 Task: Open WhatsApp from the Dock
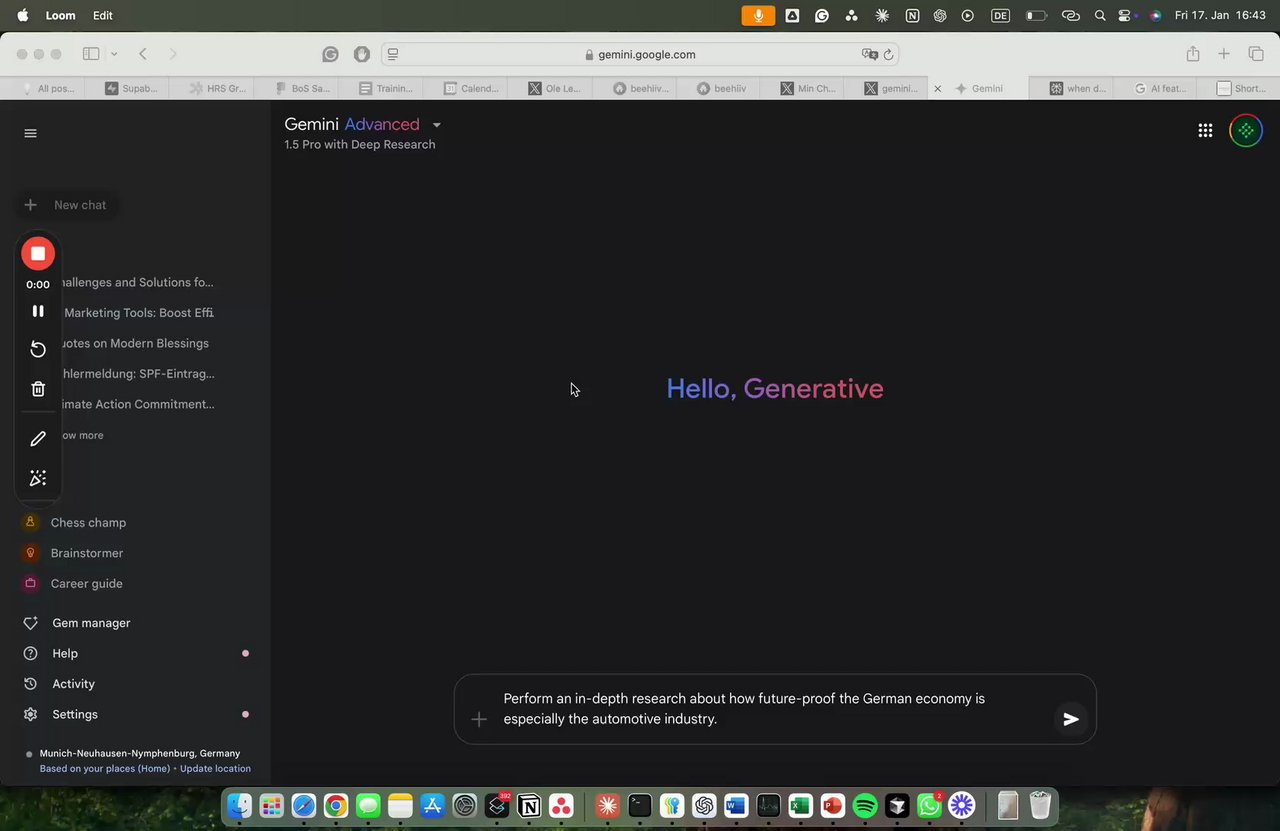pyautogui.click(x=929, y=805)
